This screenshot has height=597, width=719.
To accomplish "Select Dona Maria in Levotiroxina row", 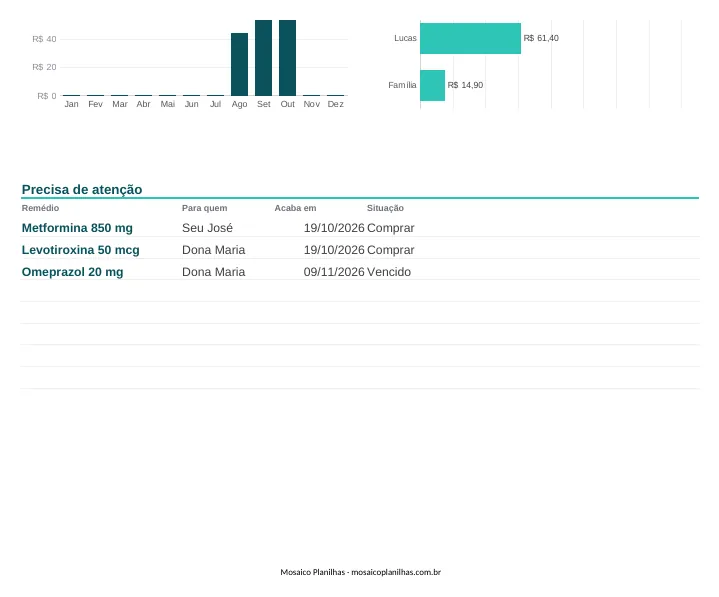I will click(x=214, y=250).
